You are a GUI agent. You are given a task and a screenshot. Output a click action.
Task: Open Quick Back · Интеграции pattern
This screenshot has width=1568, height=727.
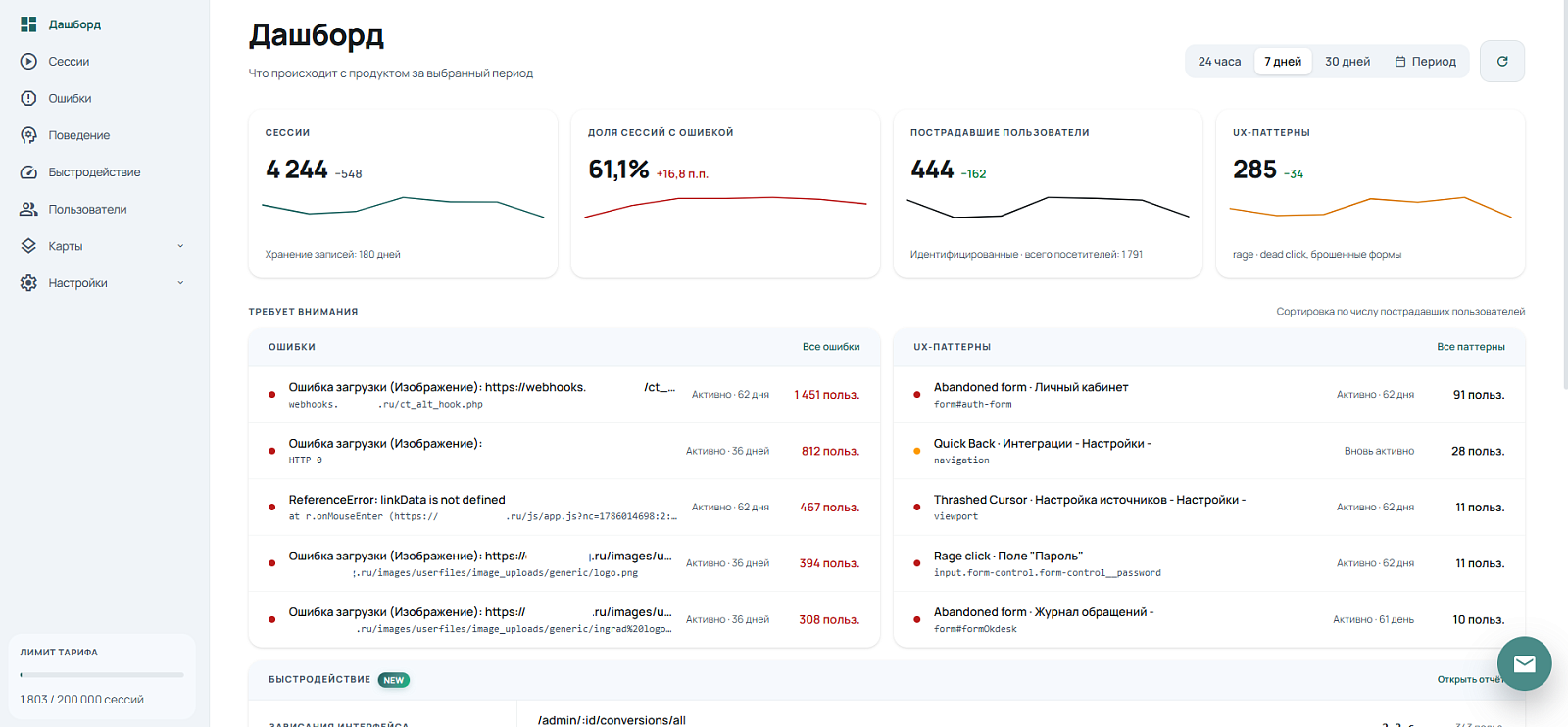(x=1209, y=451)
